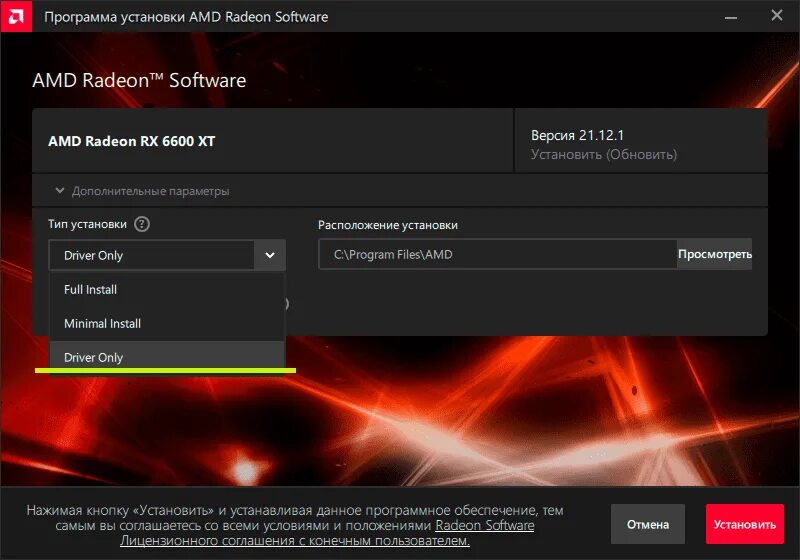The image size is (800, 560).
Task: Click the Установить (Обновить) status text
Action: (x=604, y=155)
